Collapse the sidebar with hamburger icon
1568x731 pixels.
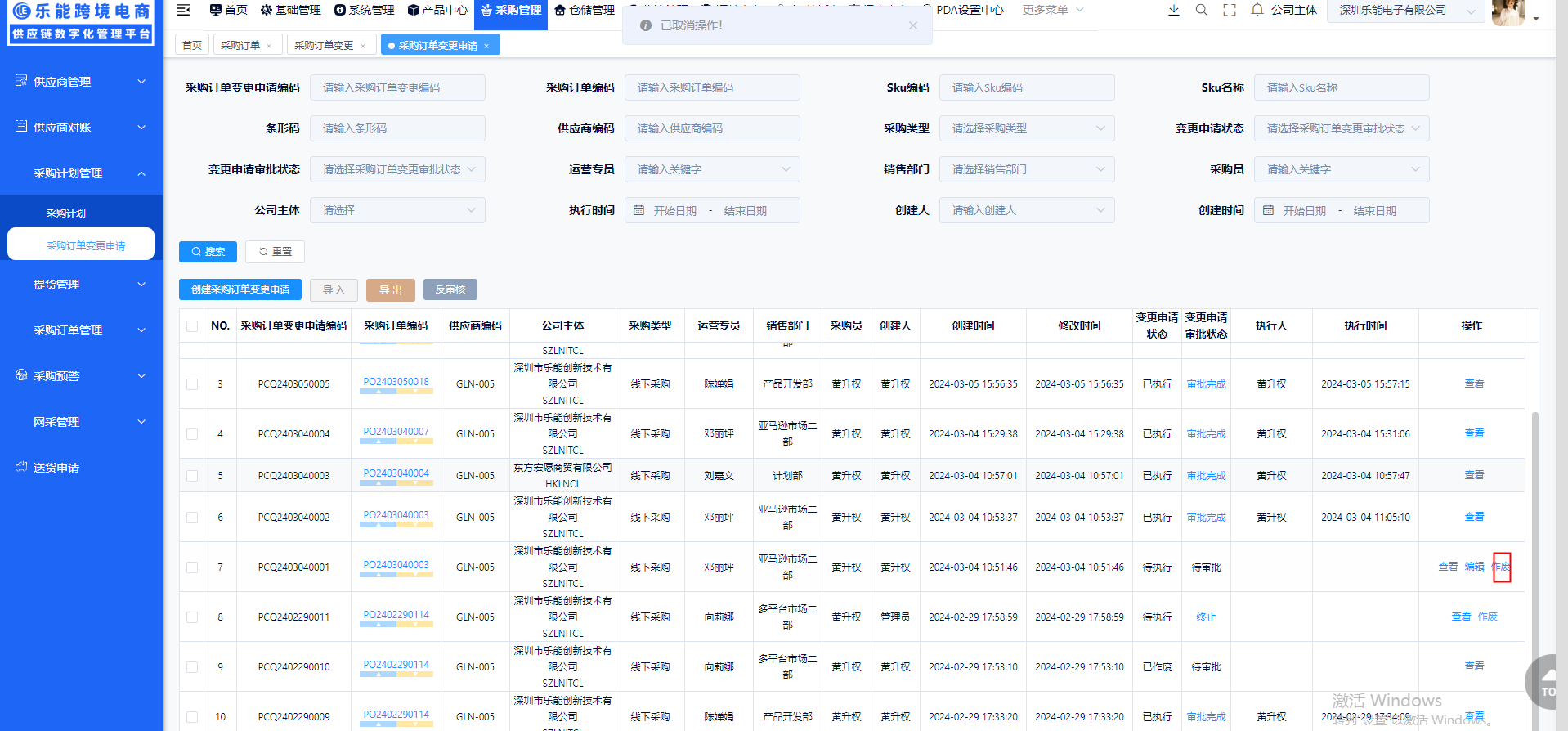coord(183,10)
